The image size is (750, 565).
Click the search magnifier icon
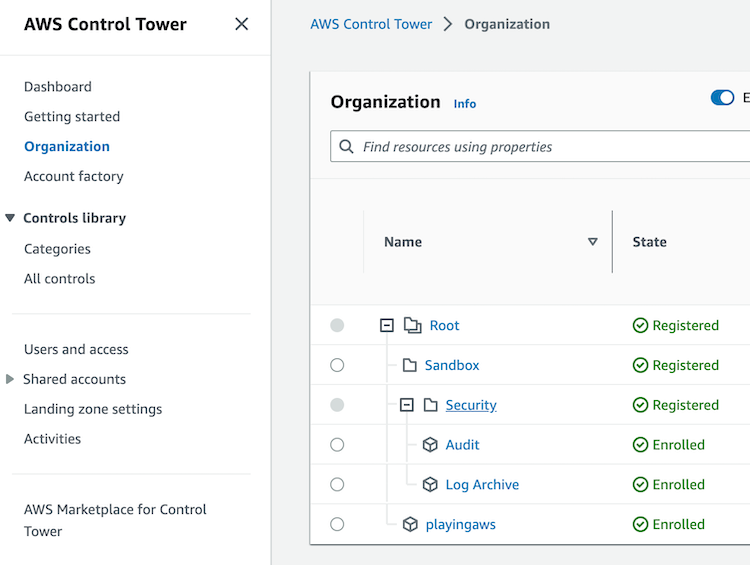[x=346, y=146]
